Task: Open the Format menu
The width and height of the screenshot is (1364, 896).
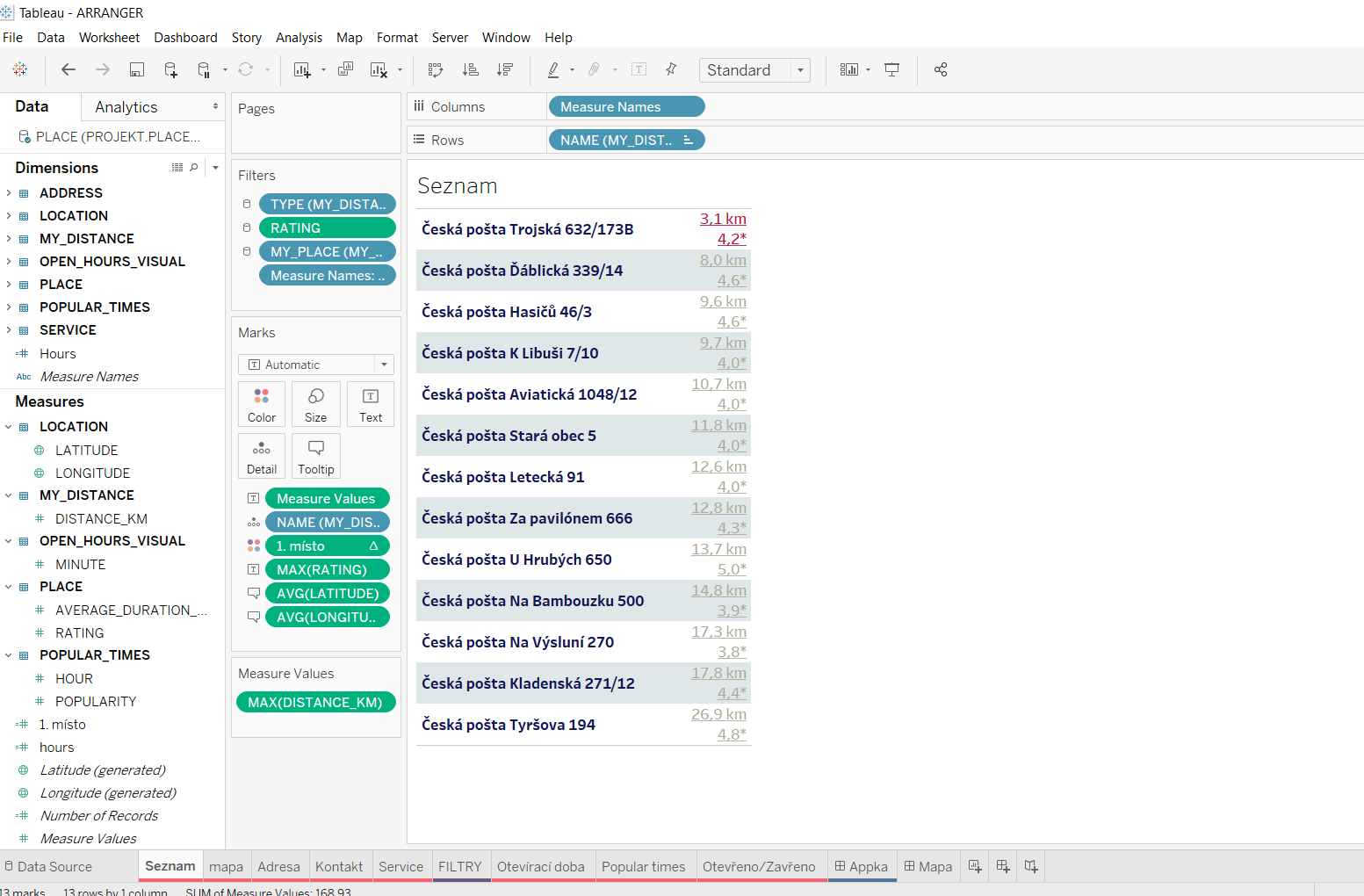Action: point(397,38)
